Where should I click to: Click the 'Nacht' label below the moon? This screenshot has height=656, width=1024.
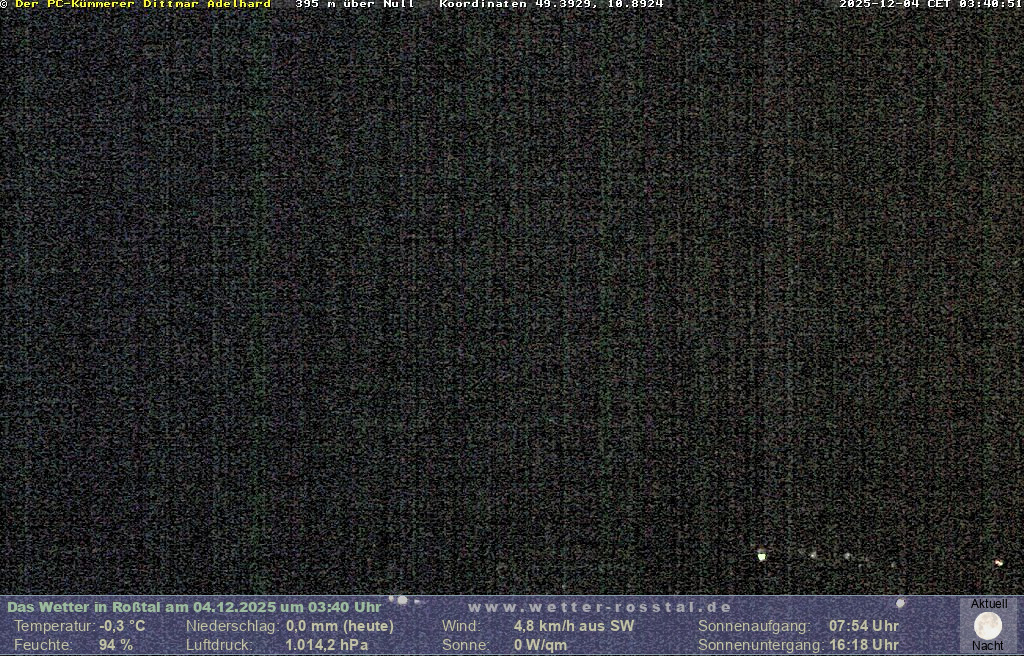987,646
